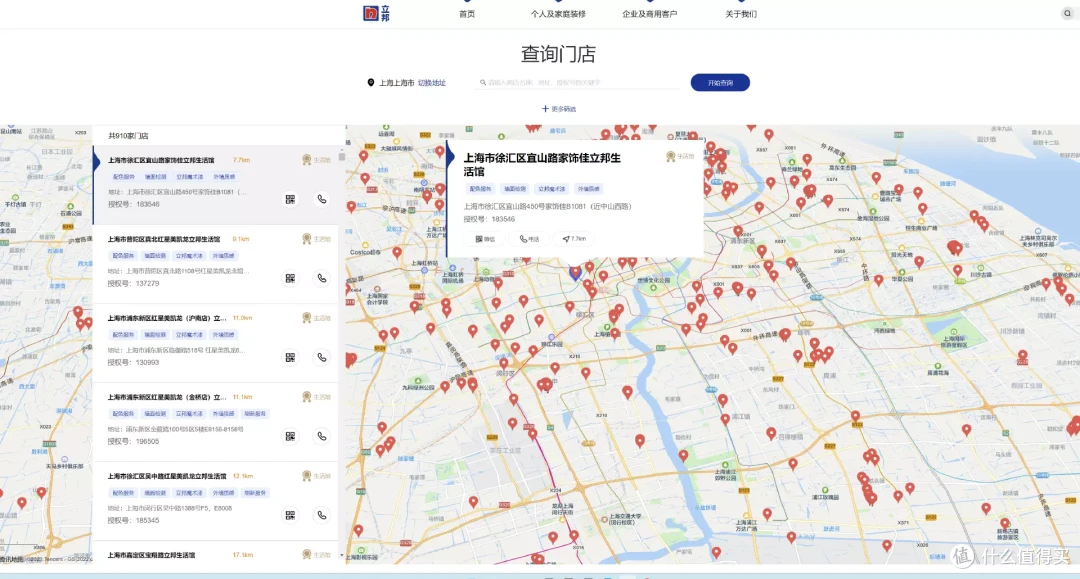Click 7.7km navigation button in popup

pos(574,239)
